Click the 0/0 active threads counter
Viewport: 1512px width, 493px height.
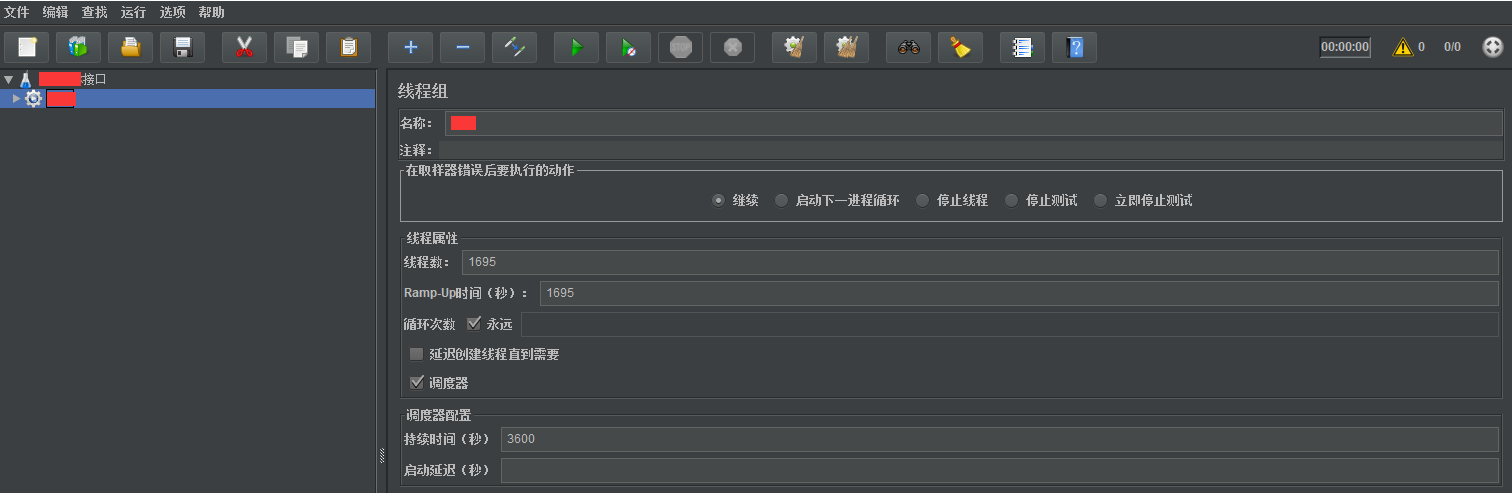[1452, 47]
